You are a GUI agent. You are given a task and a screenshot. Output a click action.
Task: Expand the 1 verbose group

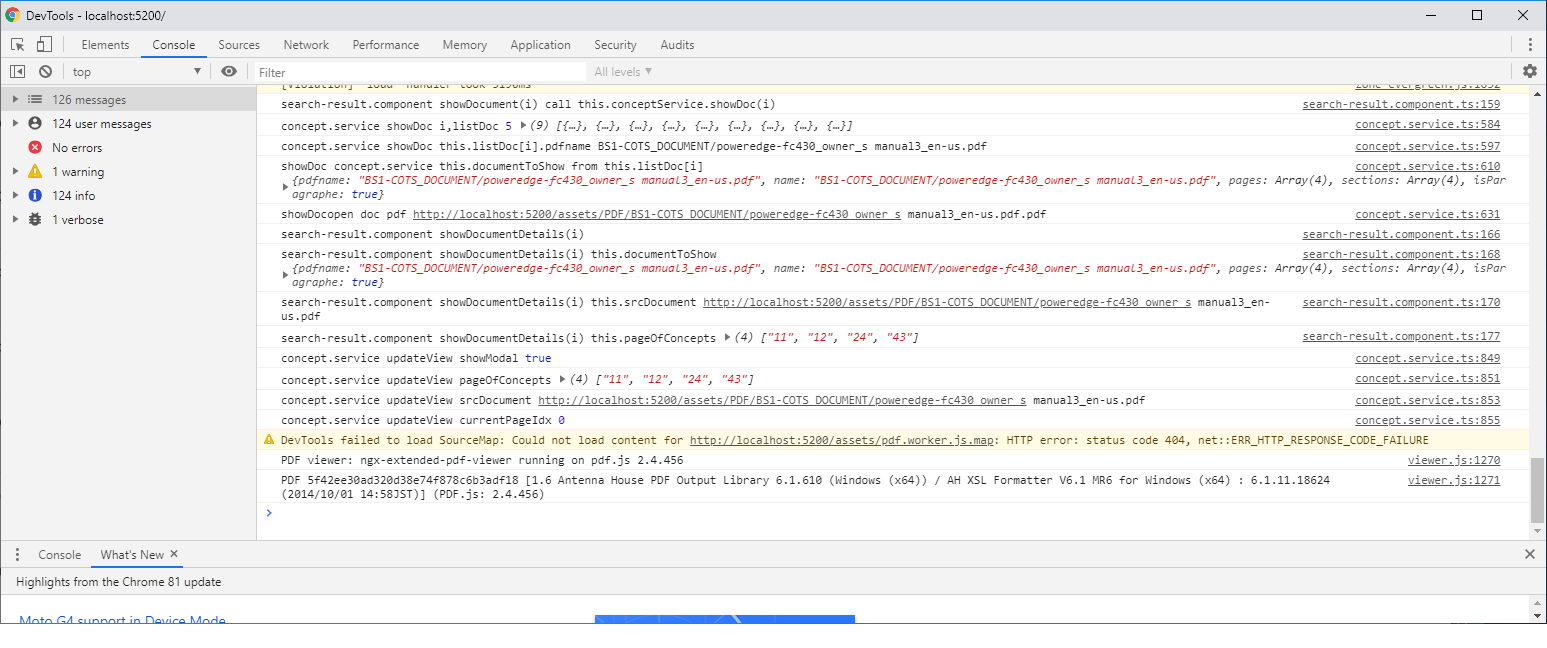click(15, 220)
